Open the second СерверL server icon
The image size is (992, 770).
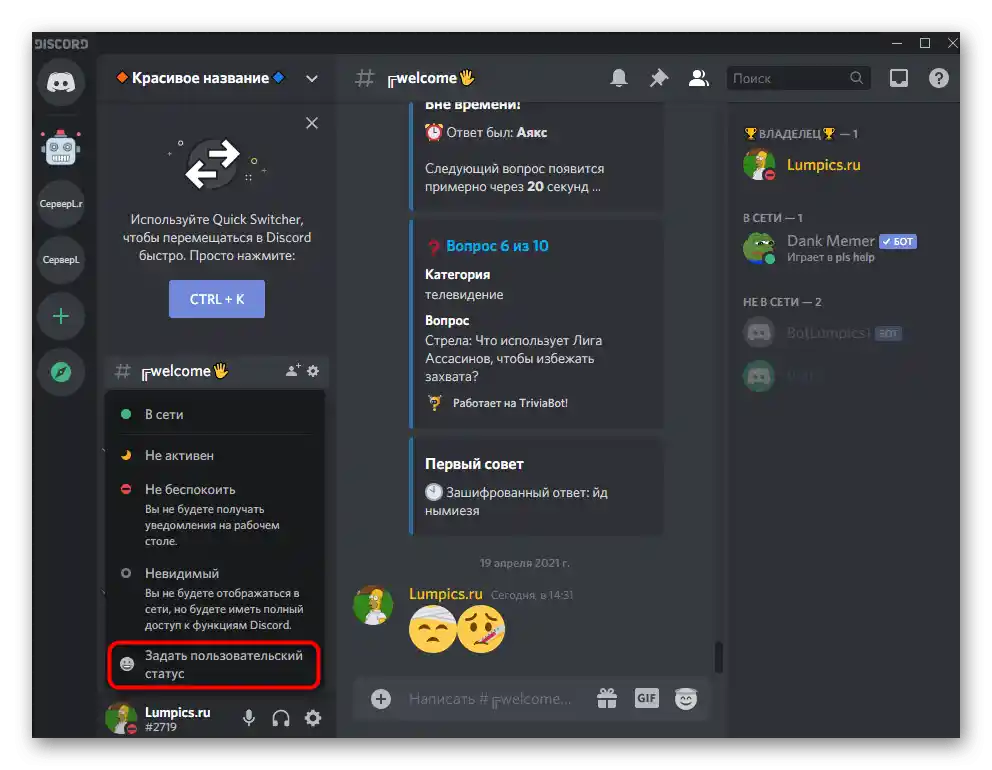pos(61,259)
